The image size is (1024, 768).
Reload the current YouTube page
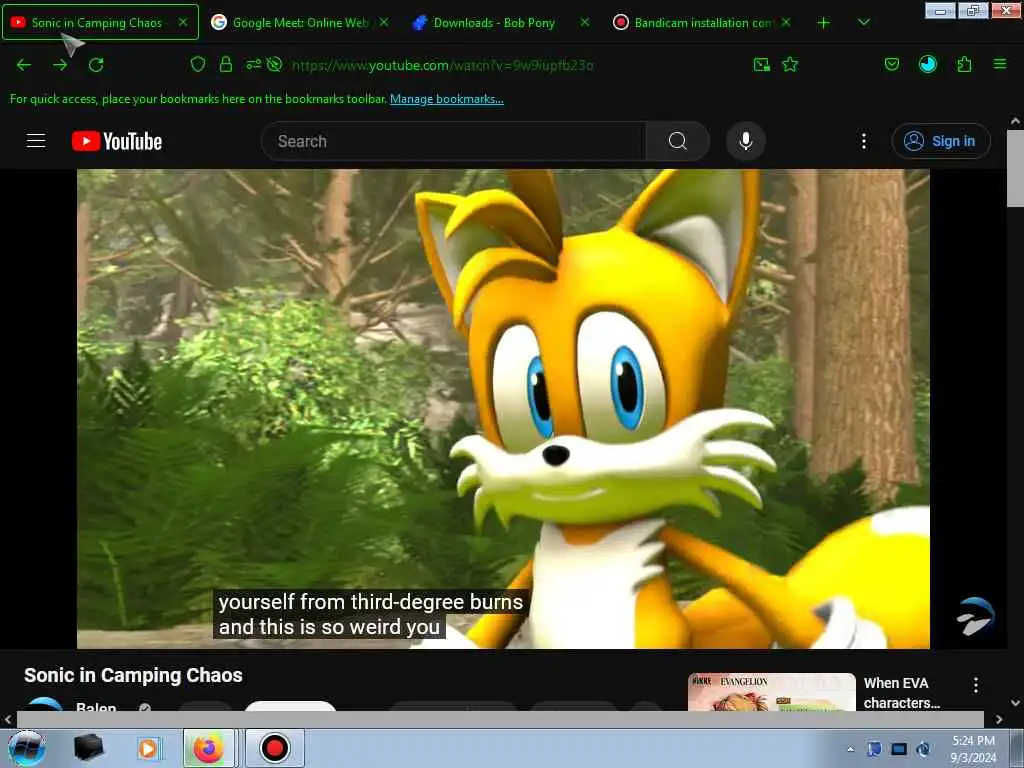click(96, 65)
